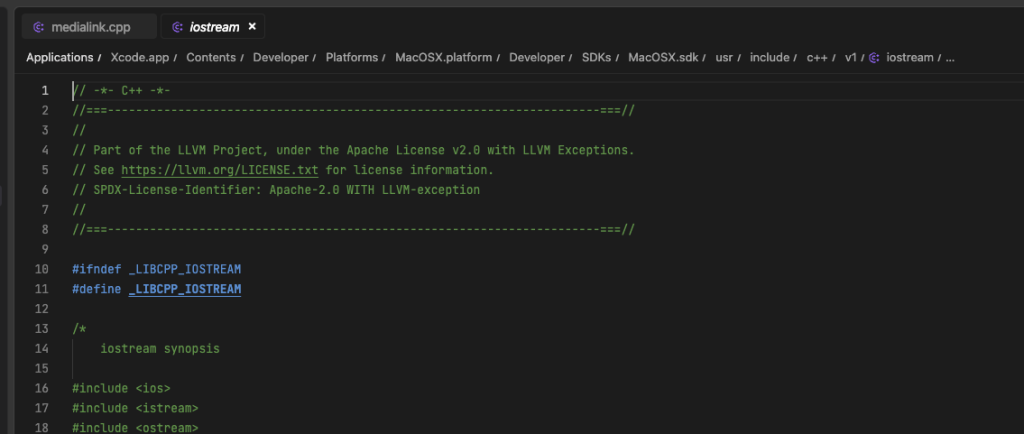The width and height of the screenshot is (1024, 434).
Task: Click the Contents breadcrumb segment
Action: tap(211, 57)
